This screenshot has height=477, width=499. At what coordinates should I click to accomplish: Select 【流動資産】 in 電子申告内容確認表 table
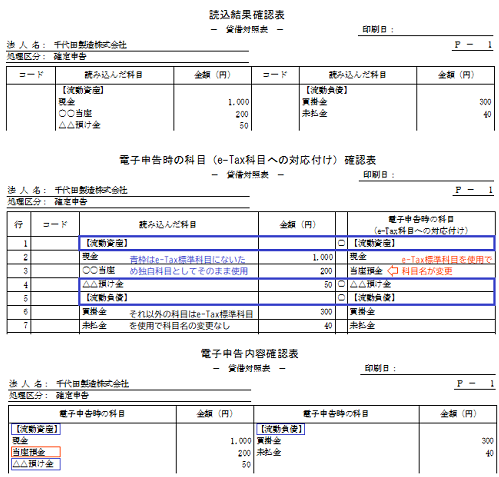36,429
